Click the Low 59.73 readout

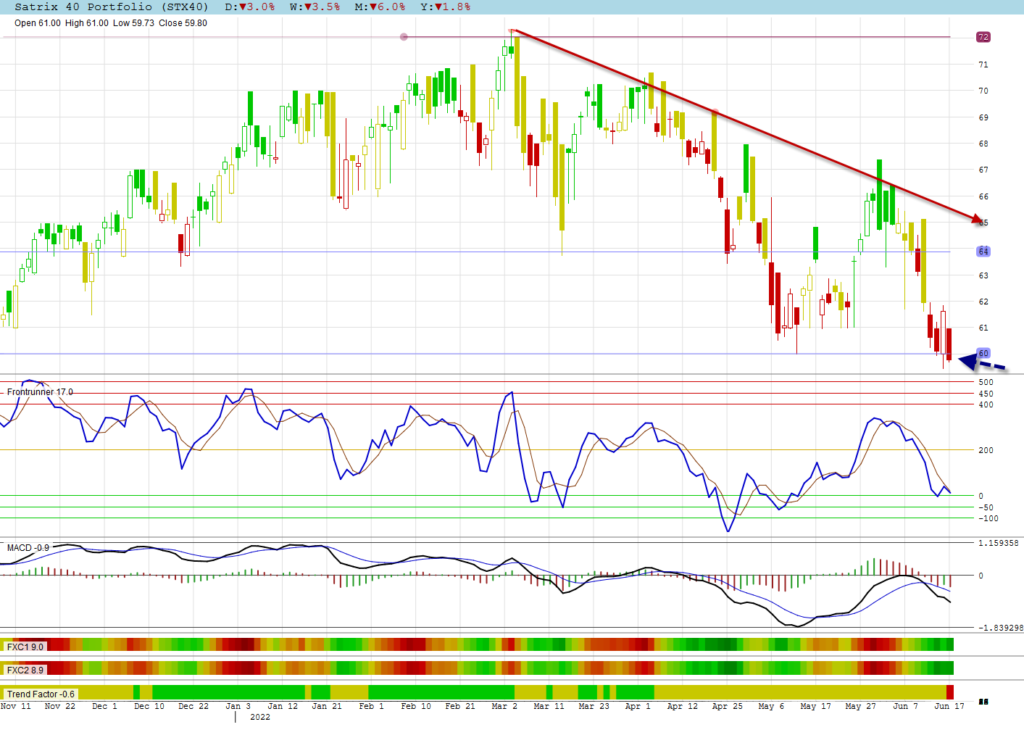tap(134, 23)
